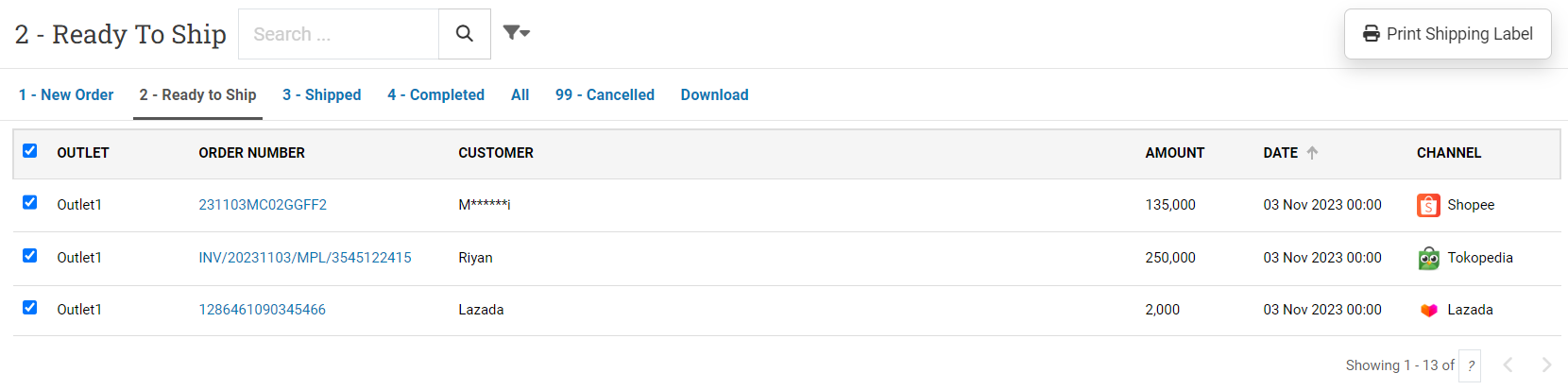1568x390 pixels.
Task: Open the filter funnel dropdown
Action: coord(516,33)
